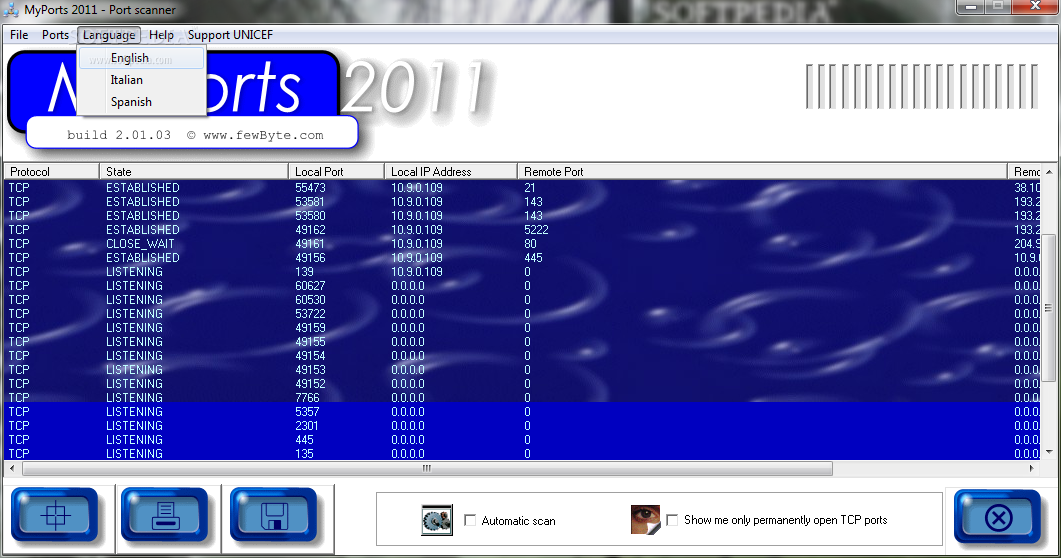Select row with local port 49152
Viewport: 1061px width, 558px height.
[523, 383]
